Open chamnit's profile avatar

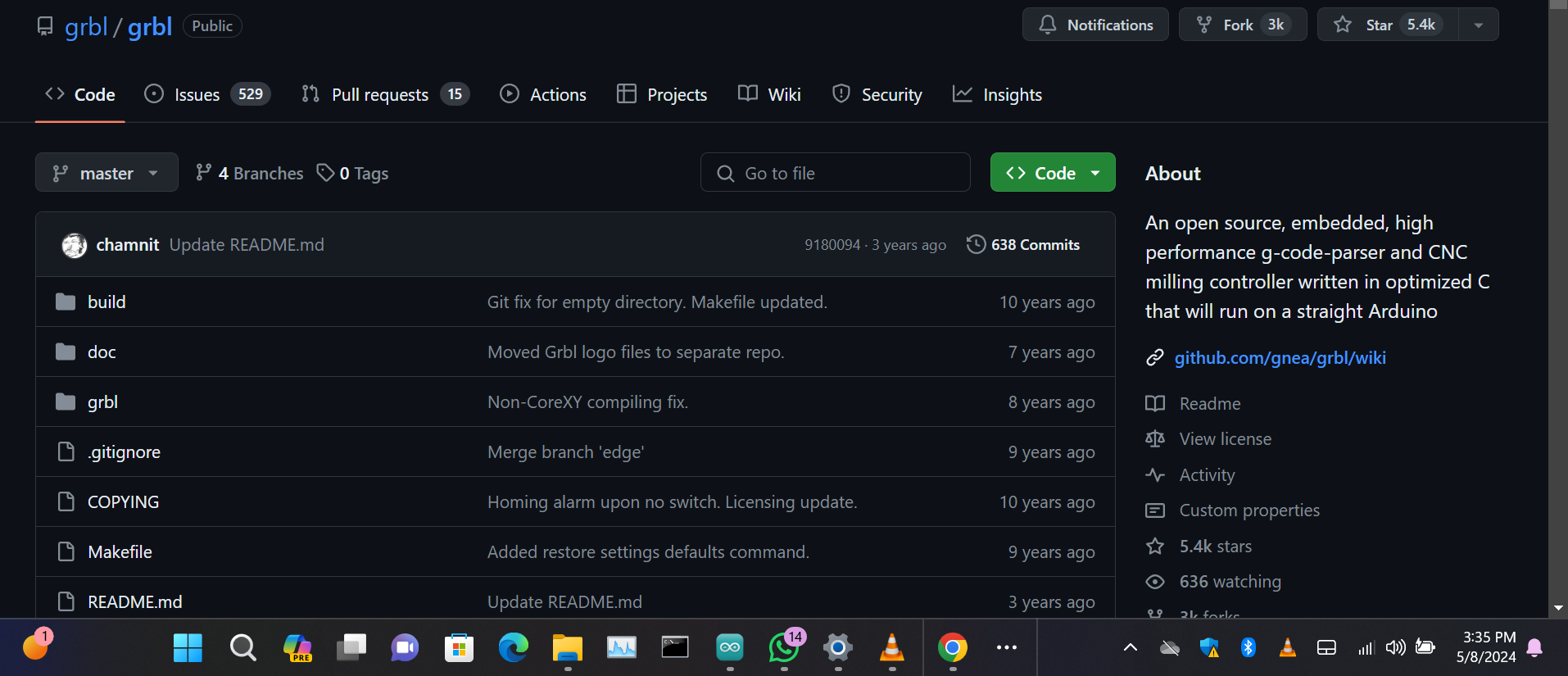click(75, 245)
